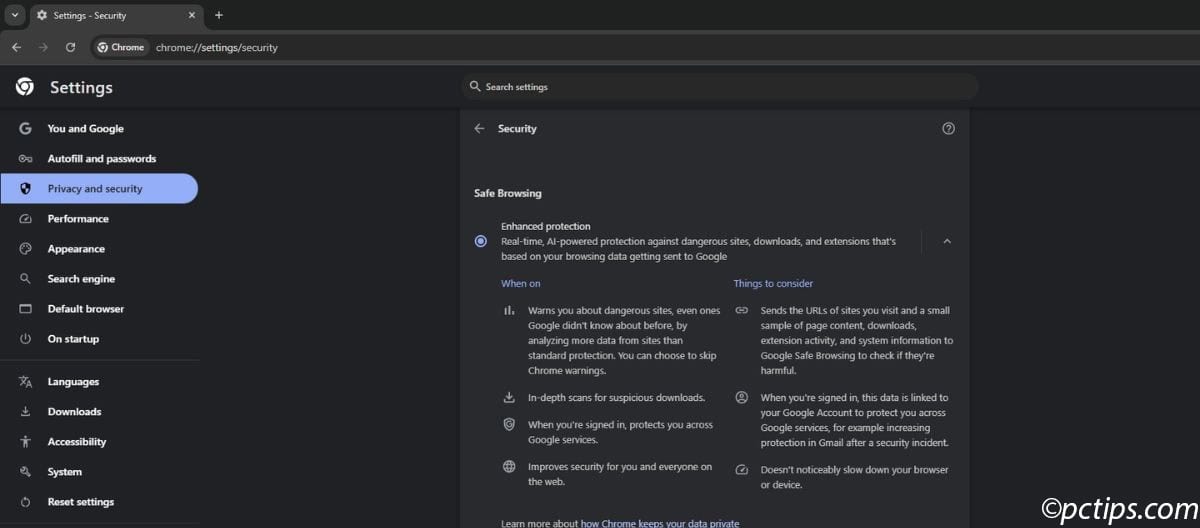Viewport: 1200px width, 528px height.
Task: Click the browser reload page icon
Action: [x=70, y=47]
